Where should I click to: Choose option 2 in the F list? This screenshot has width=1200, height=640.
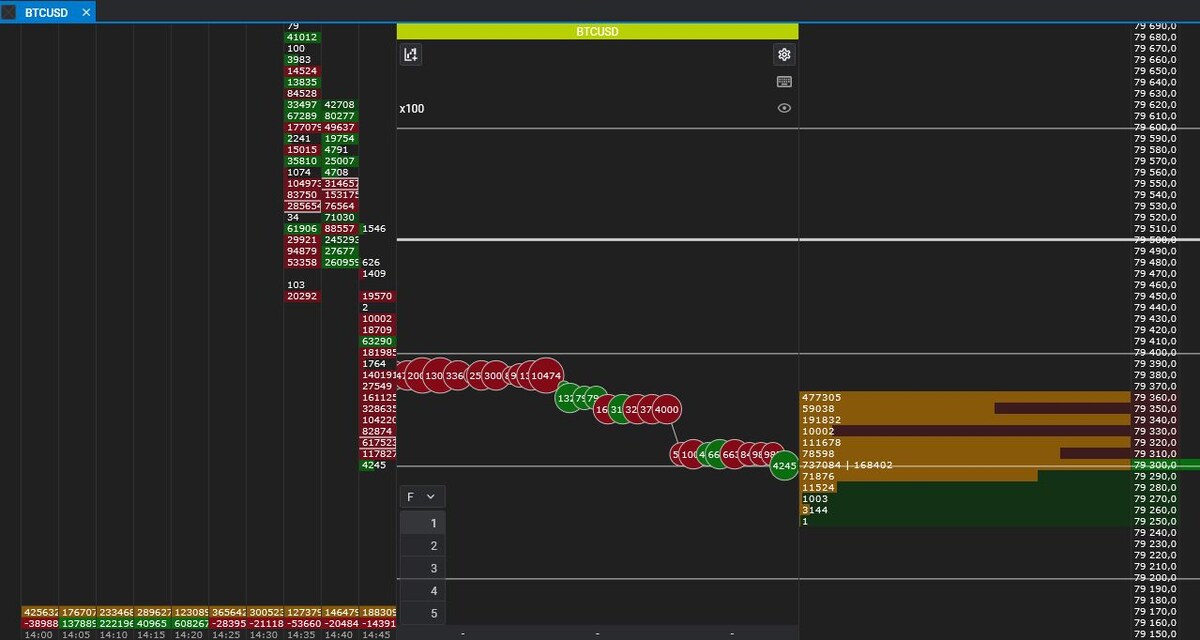click(x=422, y=546)
